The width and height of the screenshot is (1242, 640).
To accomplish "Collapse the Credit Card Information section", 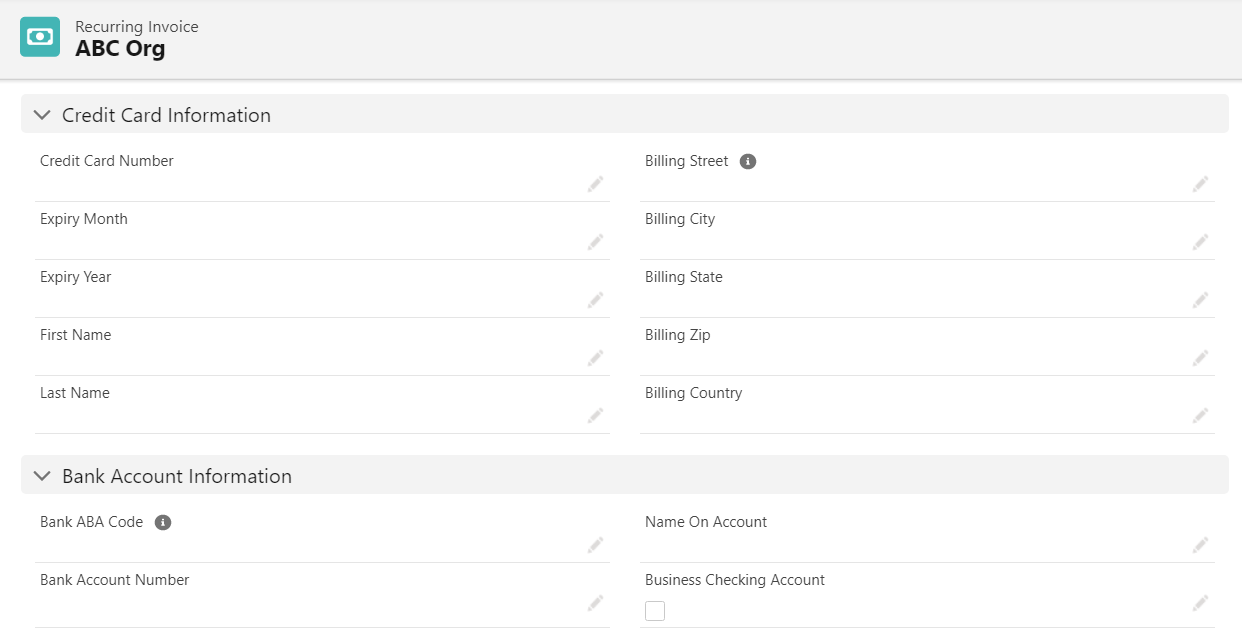I will (42, 115).
